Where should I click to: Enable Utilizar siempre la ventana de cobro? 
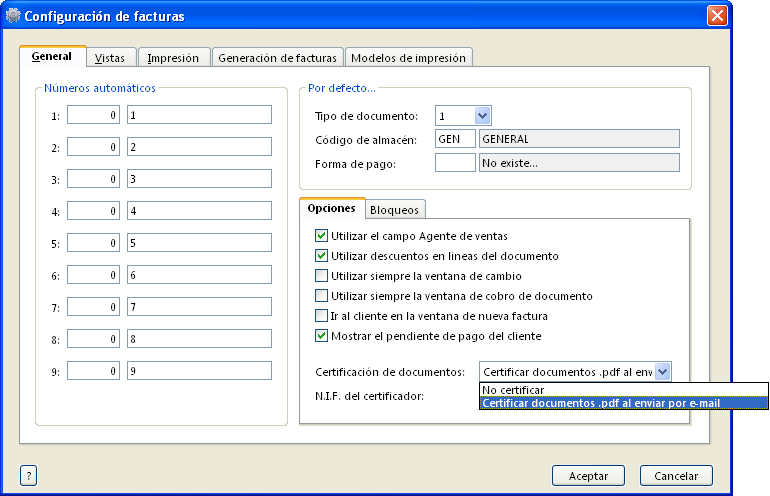(x=321, y=296)
